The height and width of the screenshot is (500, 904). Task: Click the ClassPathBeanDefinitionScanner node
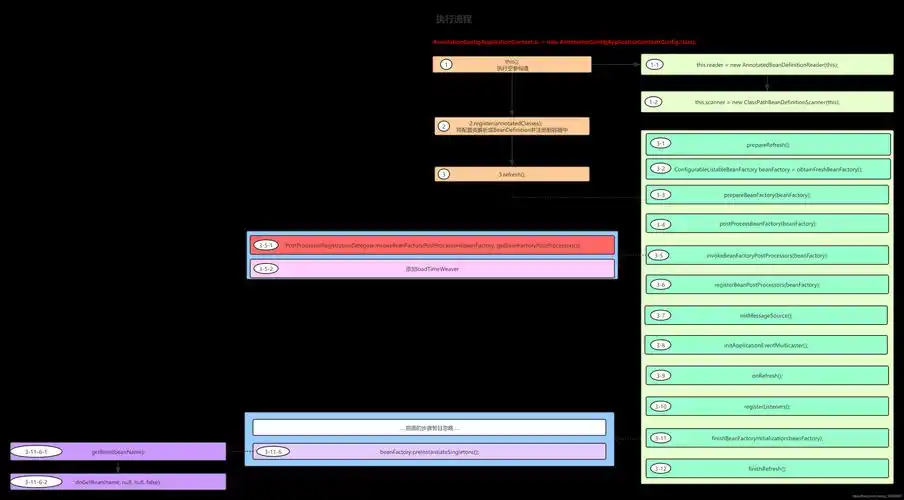pos(767,102)
